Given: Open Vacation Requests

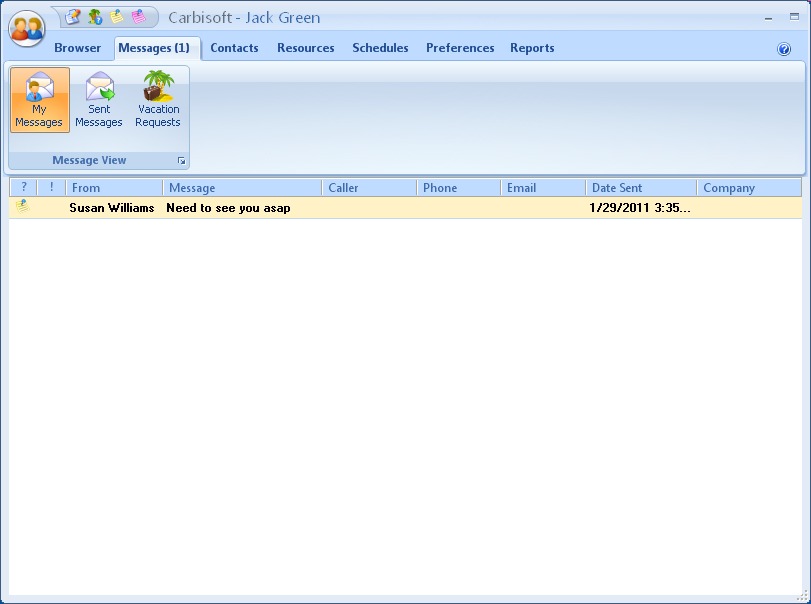Looking at the screenshot, I should click(158, 100).
